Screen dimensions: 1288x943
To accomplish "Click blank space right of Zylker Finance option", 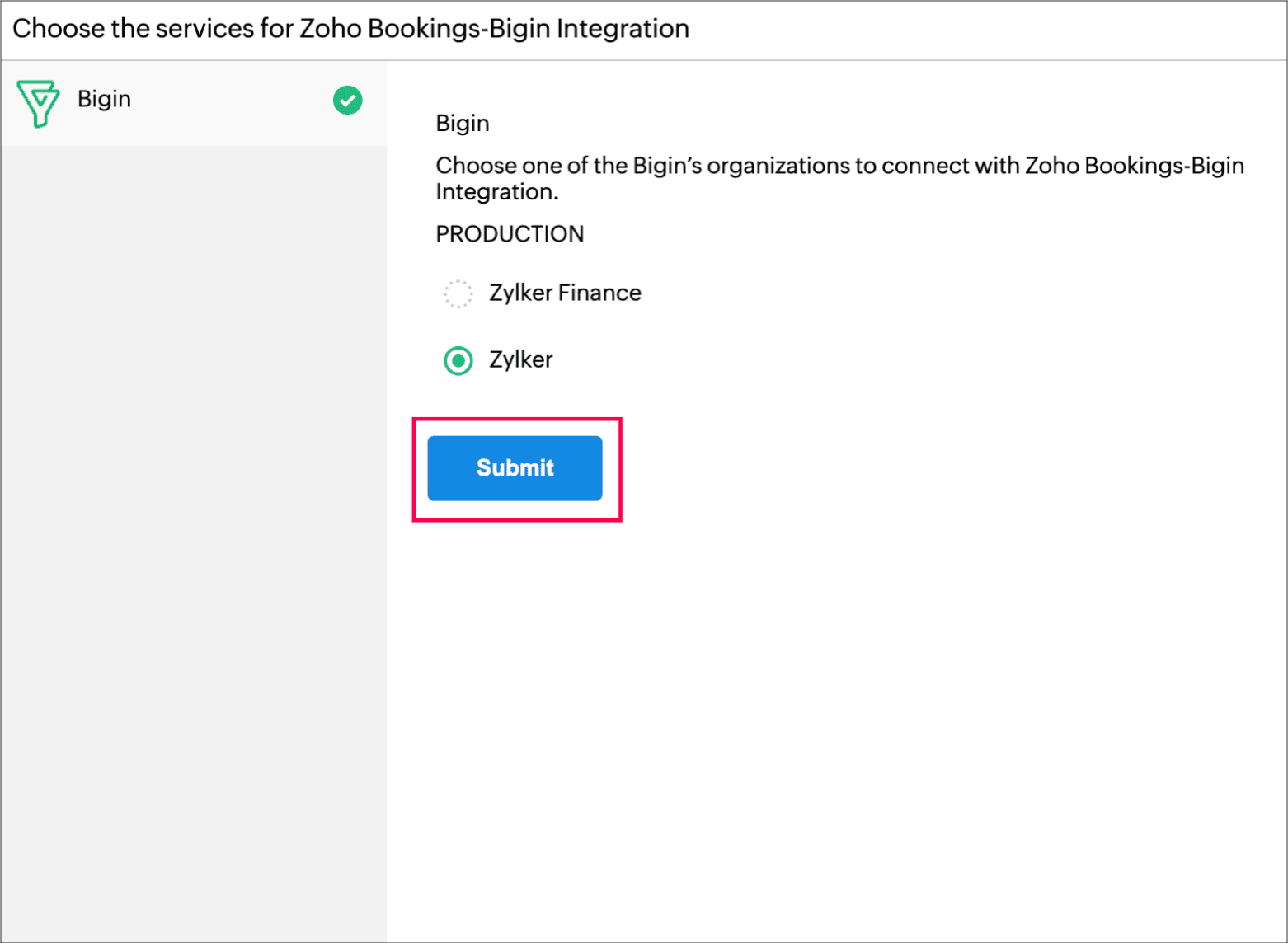I will coord(907,293).
